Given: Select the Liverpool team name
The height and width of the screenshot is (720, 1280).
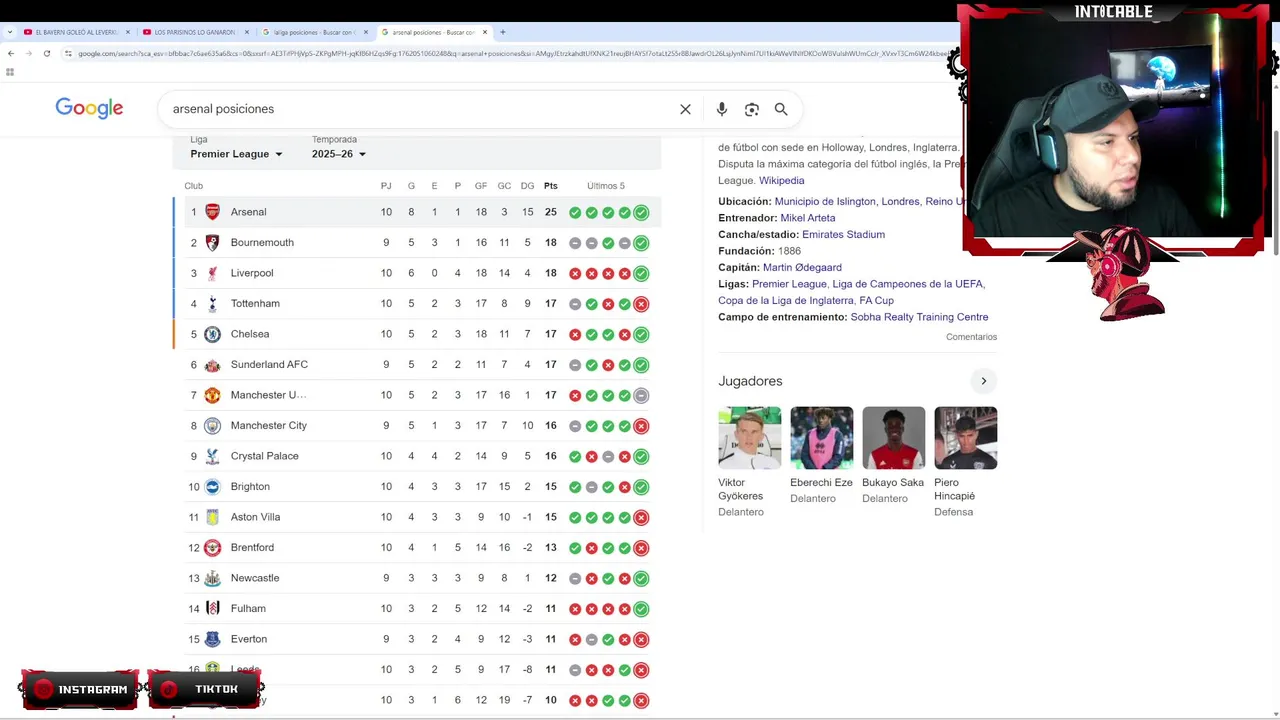Looking at the screenshot, I should click(252, 273).
